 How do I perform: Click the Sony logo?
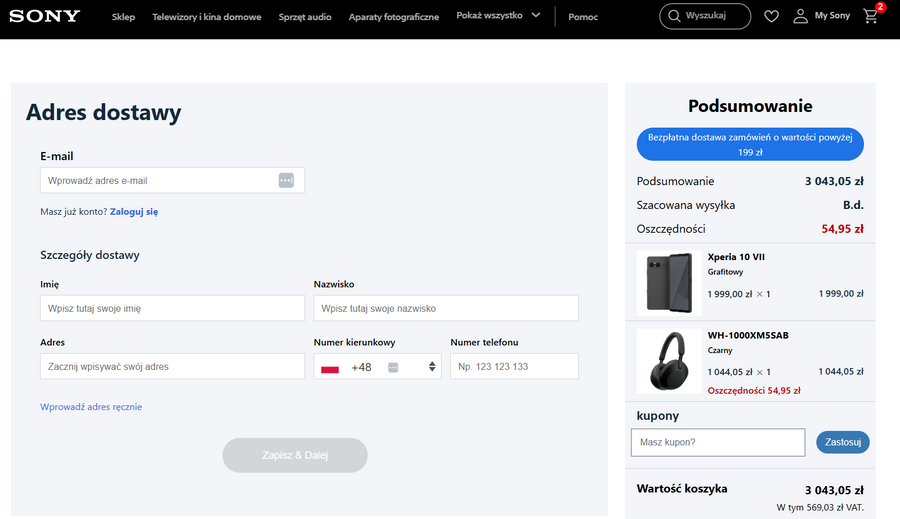[x=45, y=16]
